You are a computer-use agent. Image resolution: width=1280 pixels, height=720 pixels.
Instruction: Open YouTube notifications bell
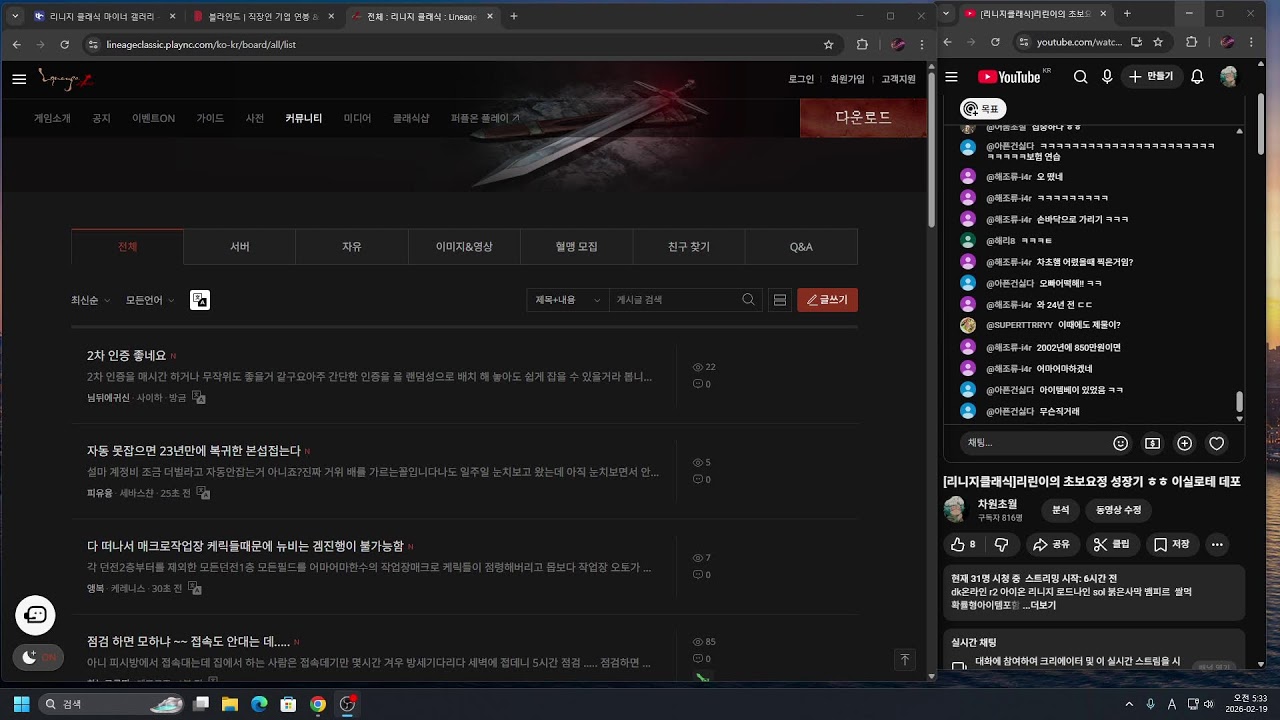tap(1197, 77)
